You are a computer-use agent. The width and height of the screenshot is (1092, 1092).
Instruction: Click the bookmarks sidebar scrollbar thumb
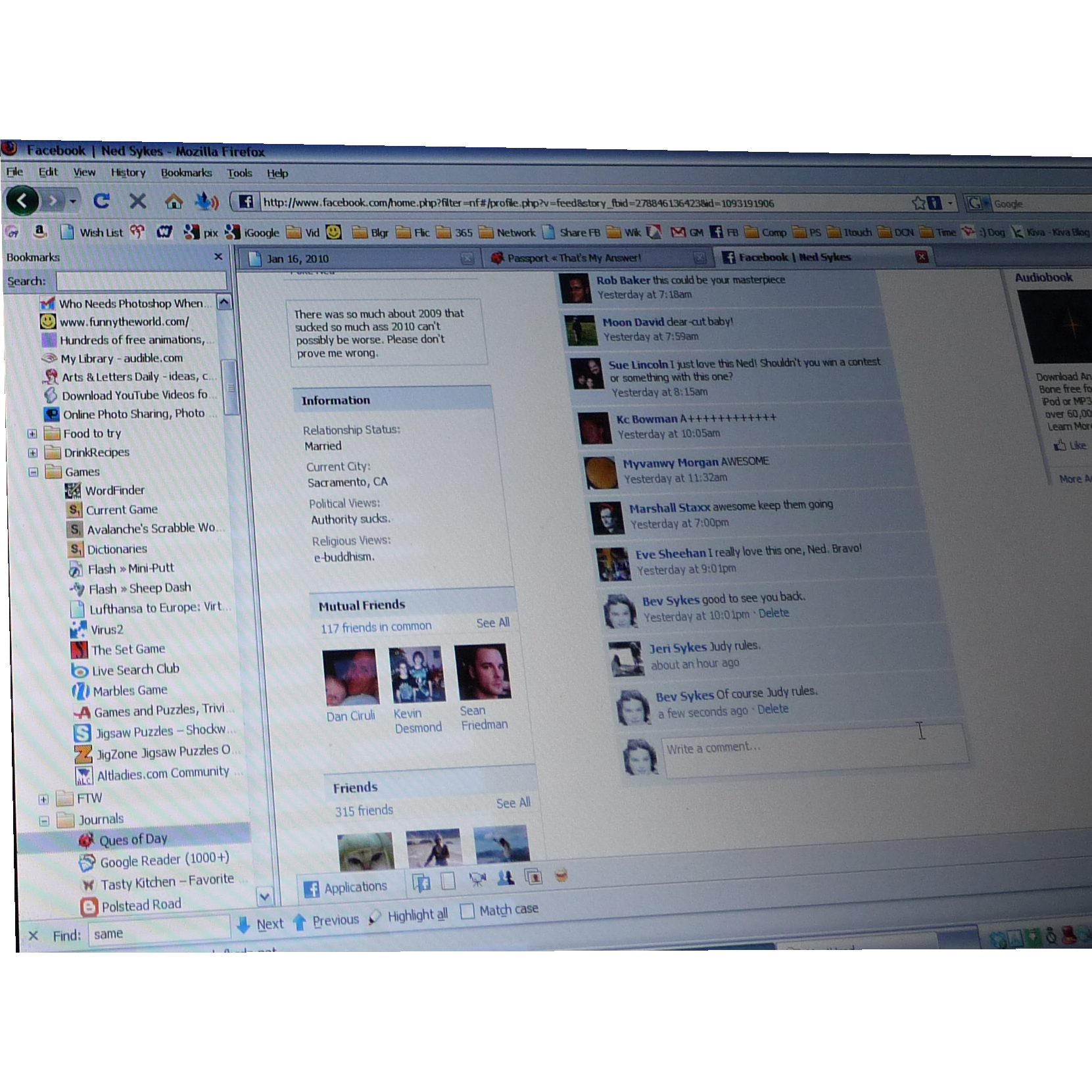click(229, 387)
